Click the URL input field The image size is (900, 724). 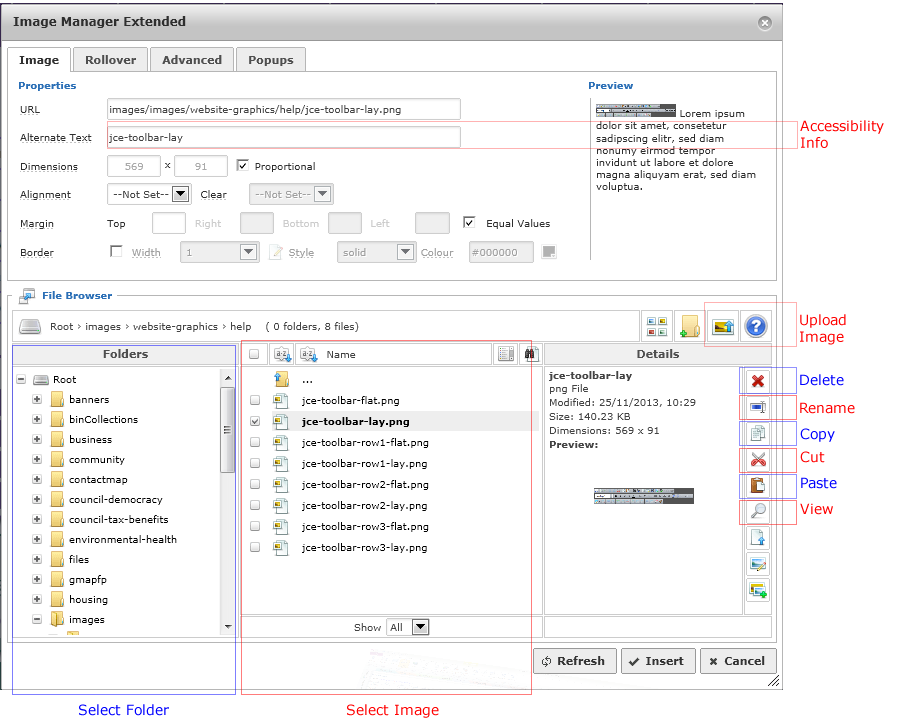(284, 109)
